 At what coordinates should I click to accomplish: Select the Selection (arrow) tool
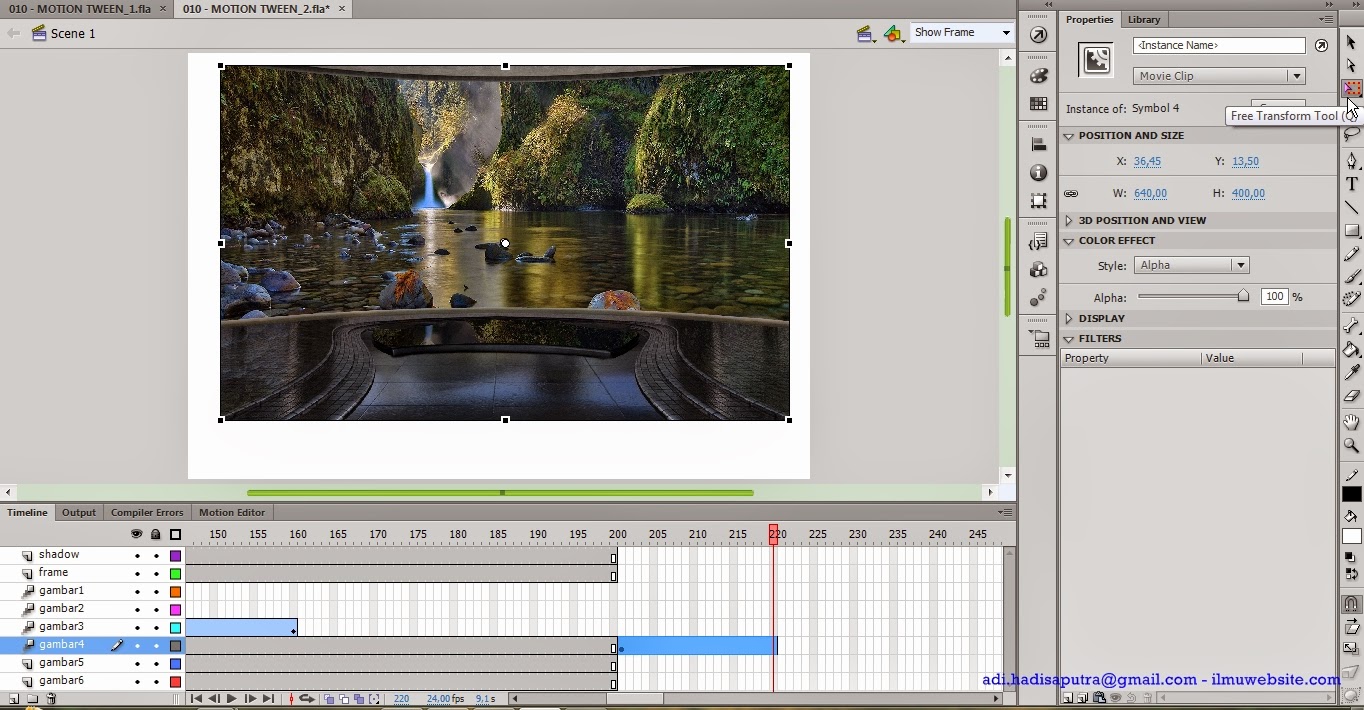coord(1351,42)
